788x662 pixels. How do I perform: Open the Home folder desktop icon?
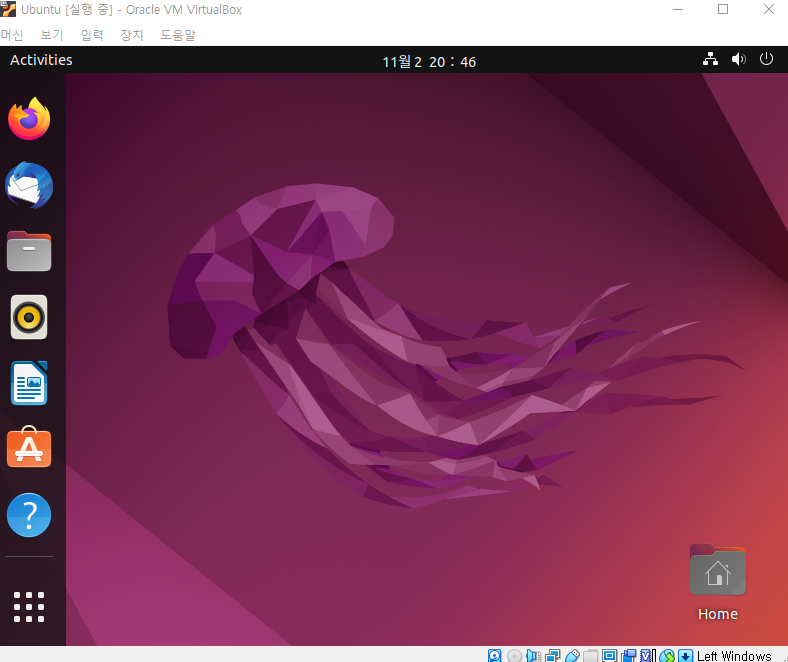coord(718,583)
